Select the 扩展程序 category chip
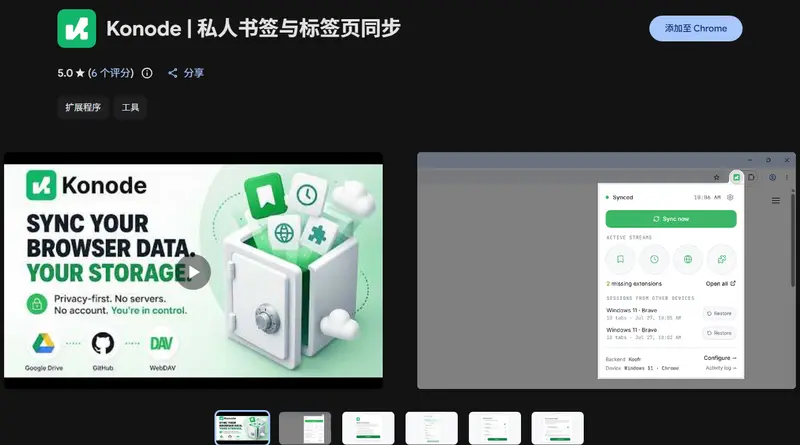The image size is (800, 445). tap(83, 107)
